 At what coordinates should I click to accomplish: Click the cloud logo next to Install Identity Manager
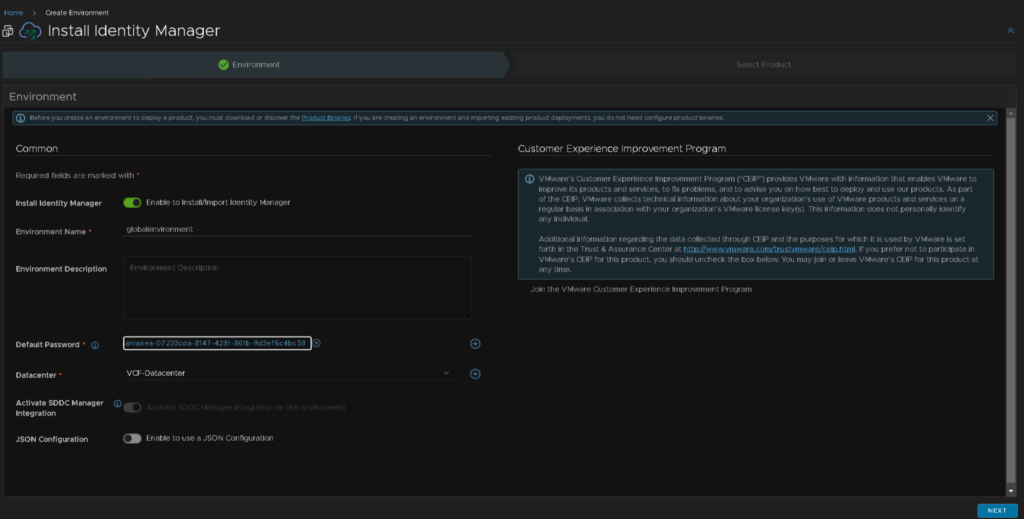point(30,31)
